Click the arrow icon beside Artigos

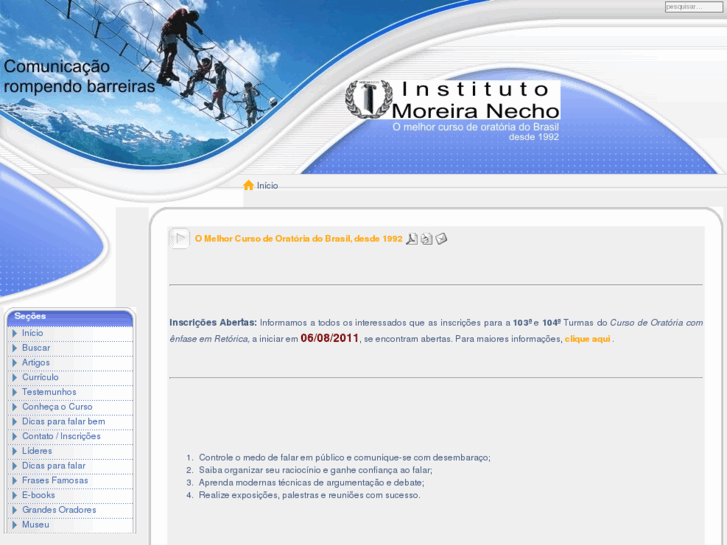click(x=14, y=363)
